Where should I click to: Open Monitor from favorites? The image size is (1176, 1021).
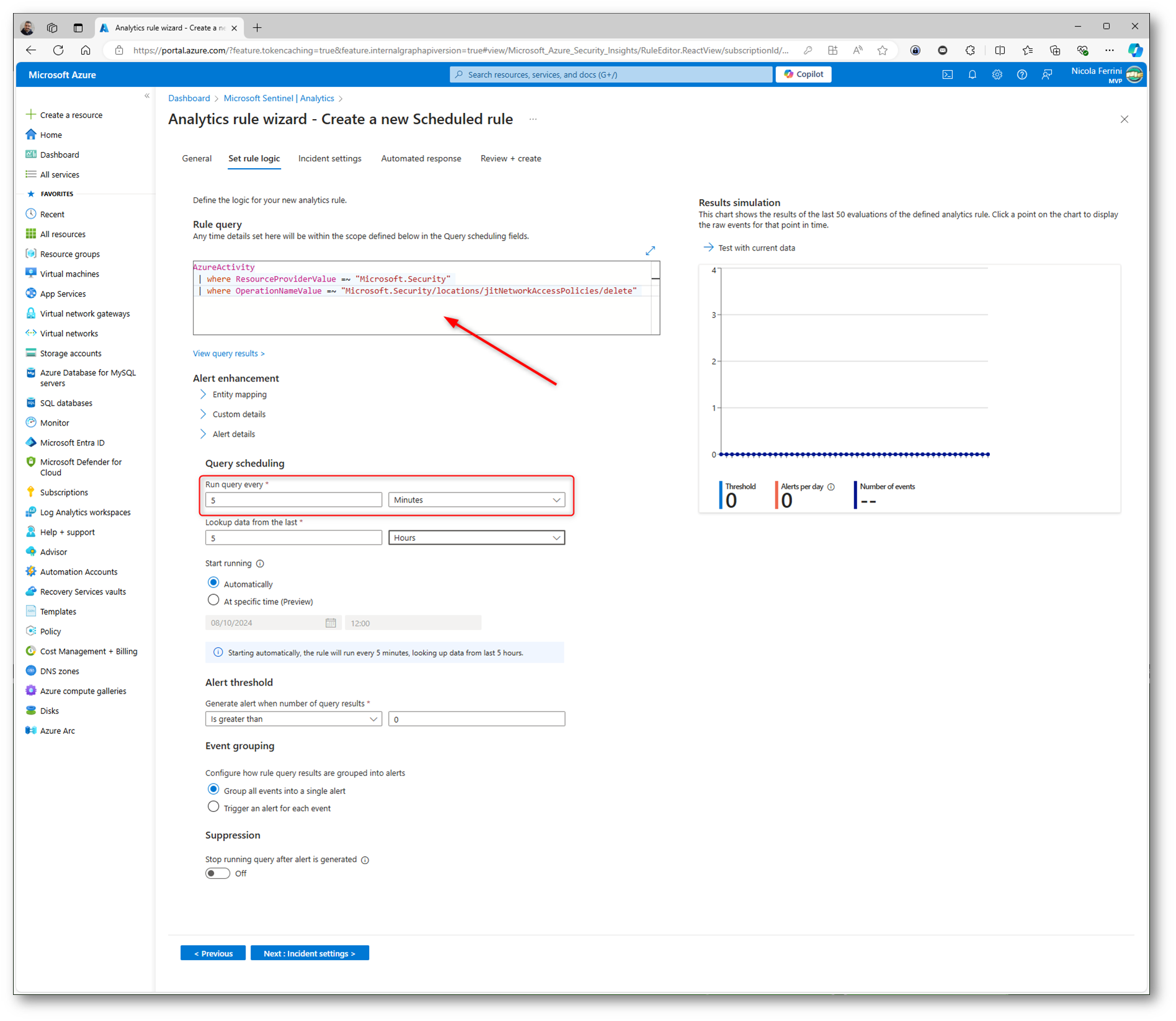click(55, 422)
